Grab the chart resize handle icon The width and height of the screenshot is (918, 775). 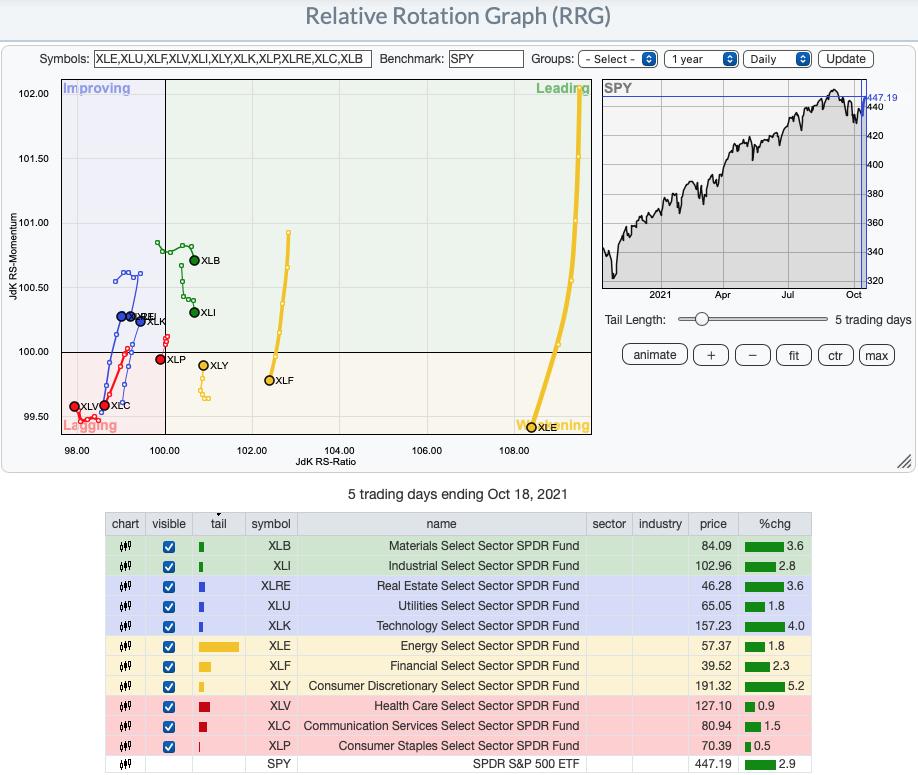coord(905,462)
